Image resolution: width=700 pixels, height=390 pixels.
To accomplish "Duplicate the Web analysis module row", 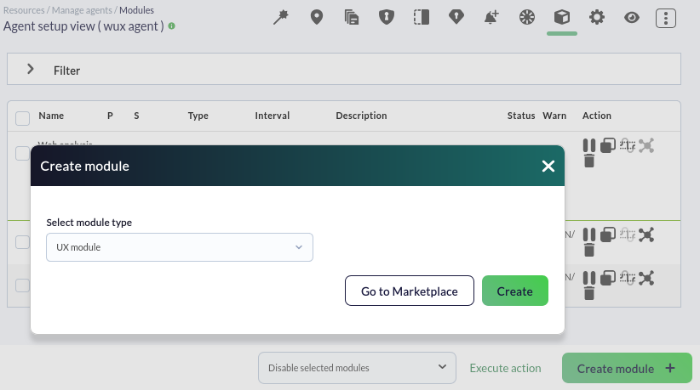I will (x=608, y=145).
